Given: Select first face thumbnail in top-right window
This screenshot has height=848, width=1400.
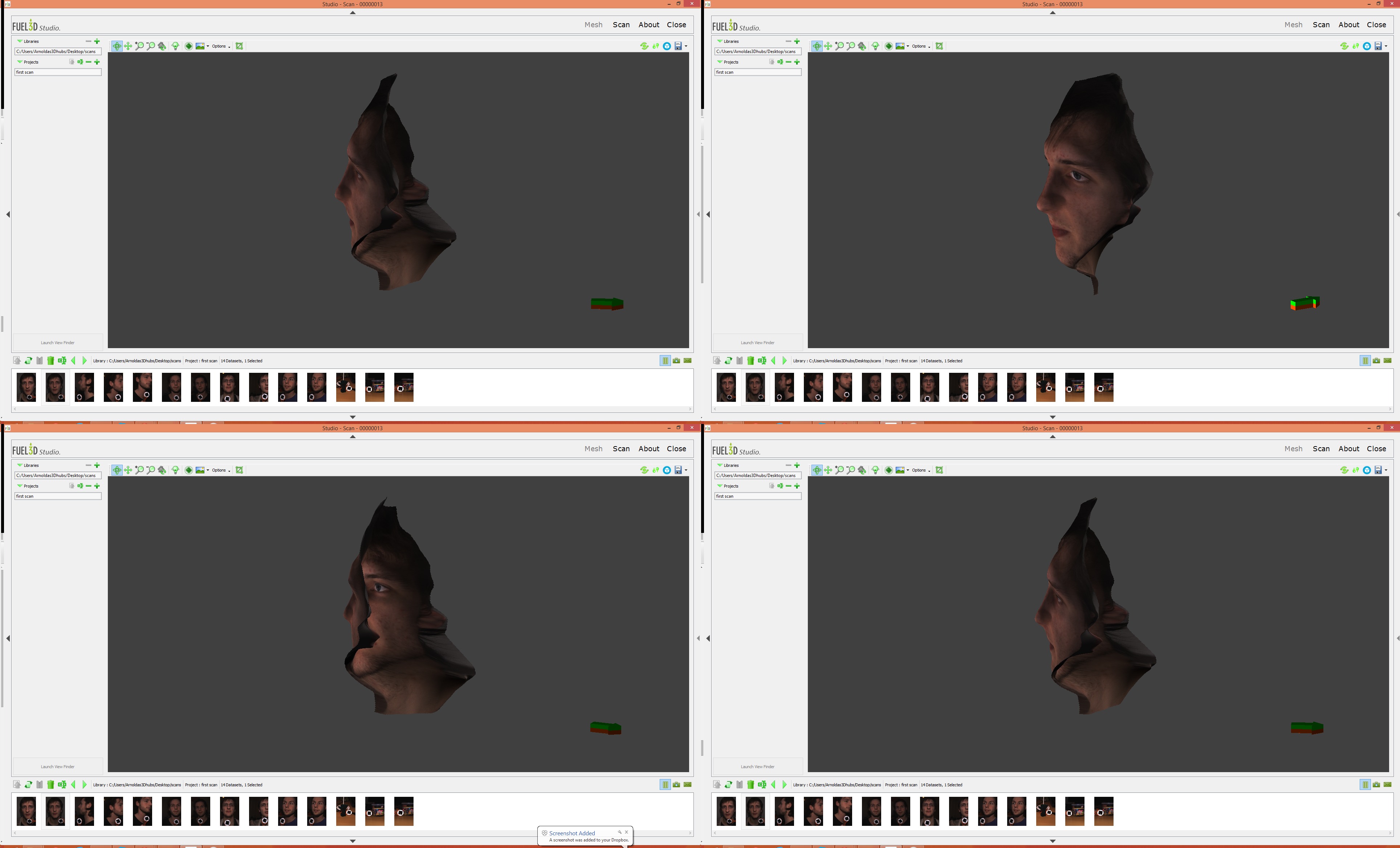Looking at the screenshot, I should coord(726,387).
